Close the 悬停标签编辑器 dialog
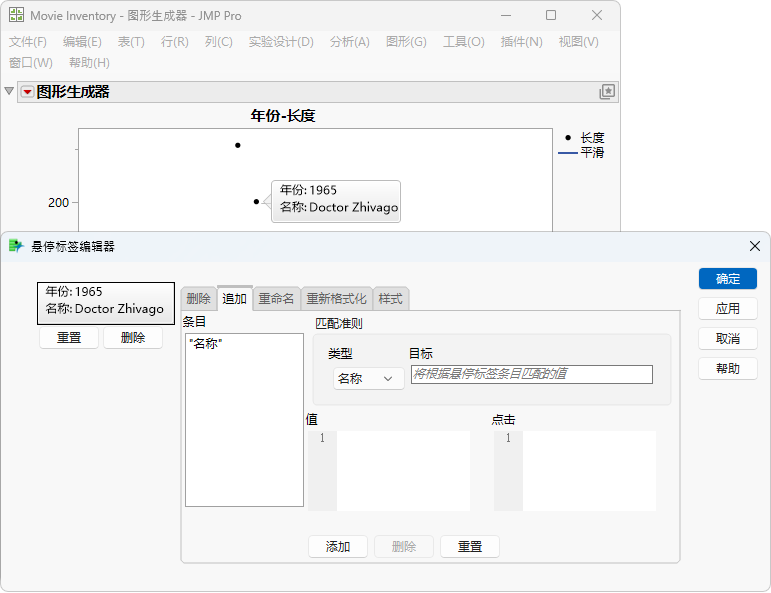This screenshot has width=771, height=593. 755,246
